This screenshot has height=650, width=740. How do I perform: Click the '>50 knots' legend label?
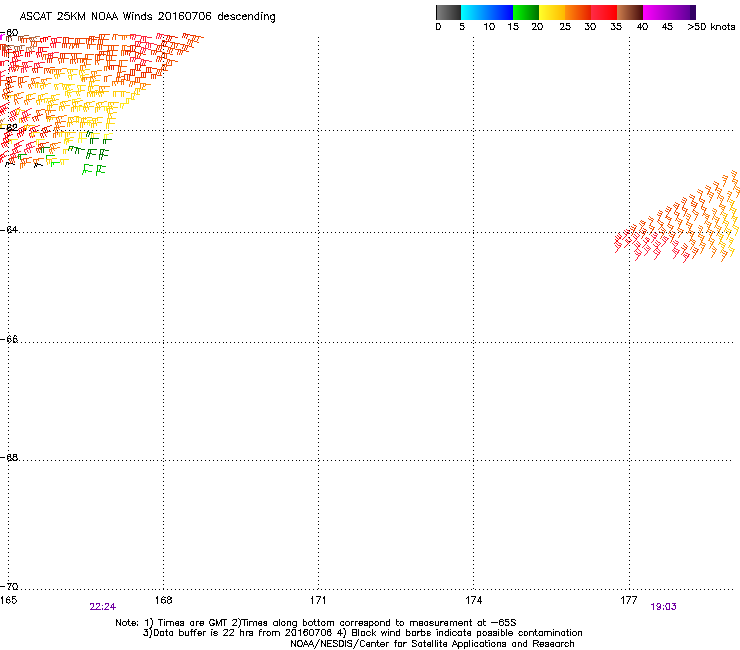click(711, 27)
